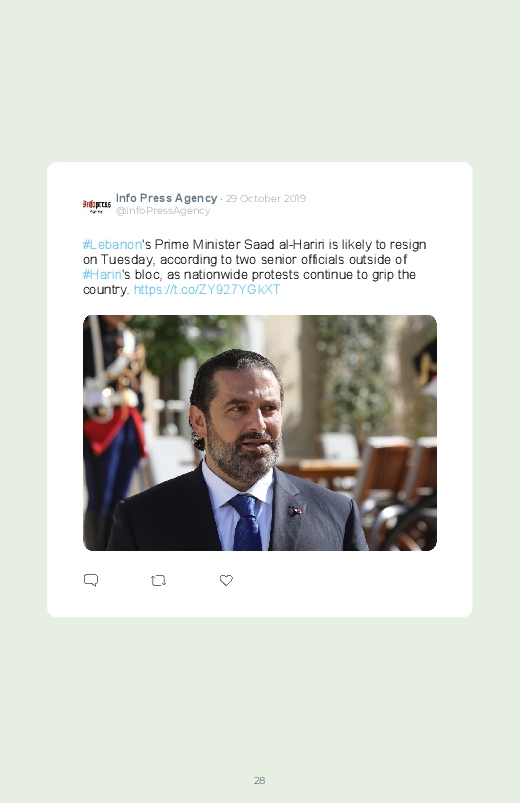520x803 pixels.
Task: Open the #Lebanon hashtag
Action: [x=112, y=244]
